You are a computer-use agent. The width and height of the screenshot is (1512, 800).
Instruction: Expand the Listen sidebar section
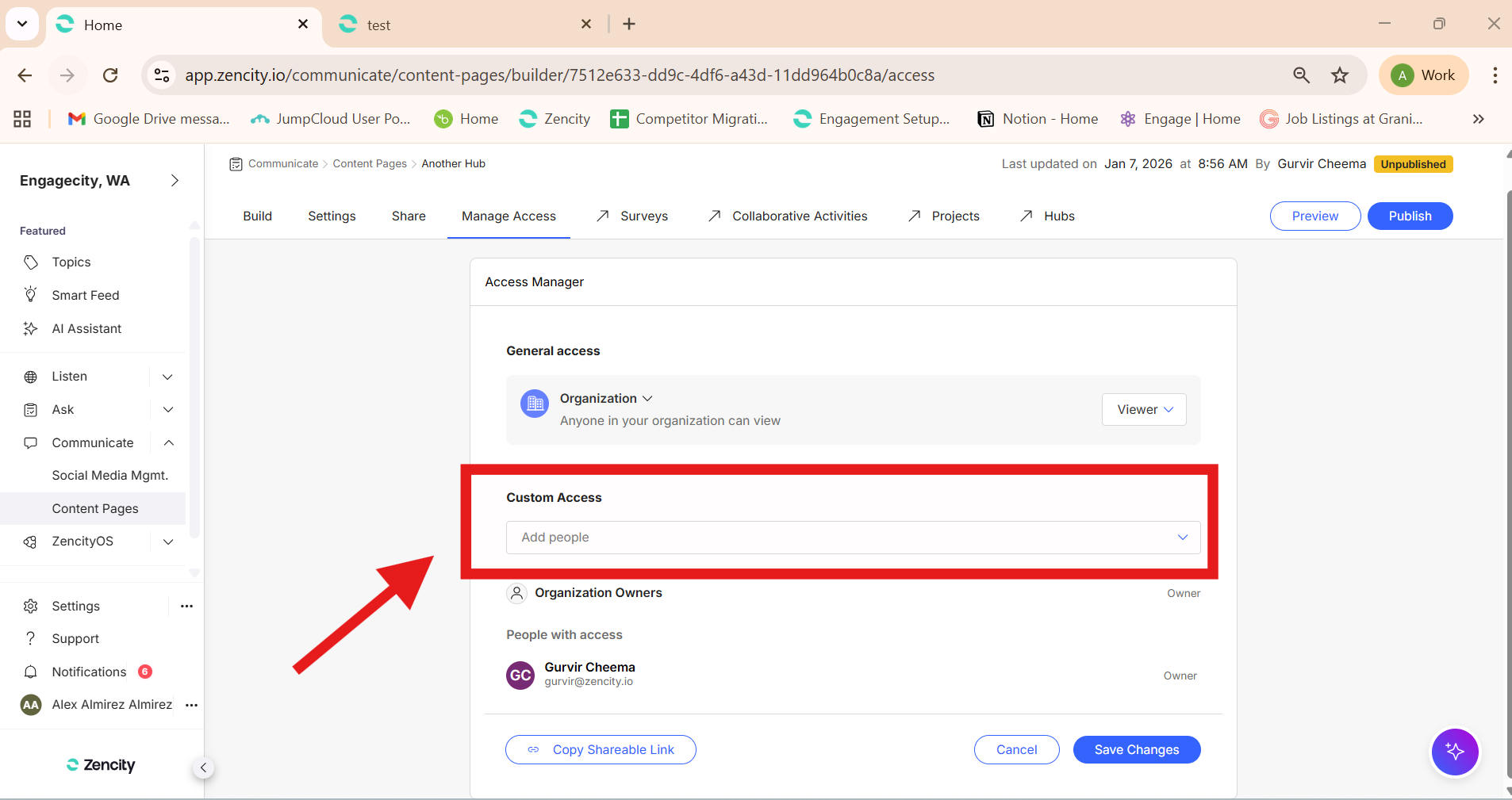pos(167,377)
